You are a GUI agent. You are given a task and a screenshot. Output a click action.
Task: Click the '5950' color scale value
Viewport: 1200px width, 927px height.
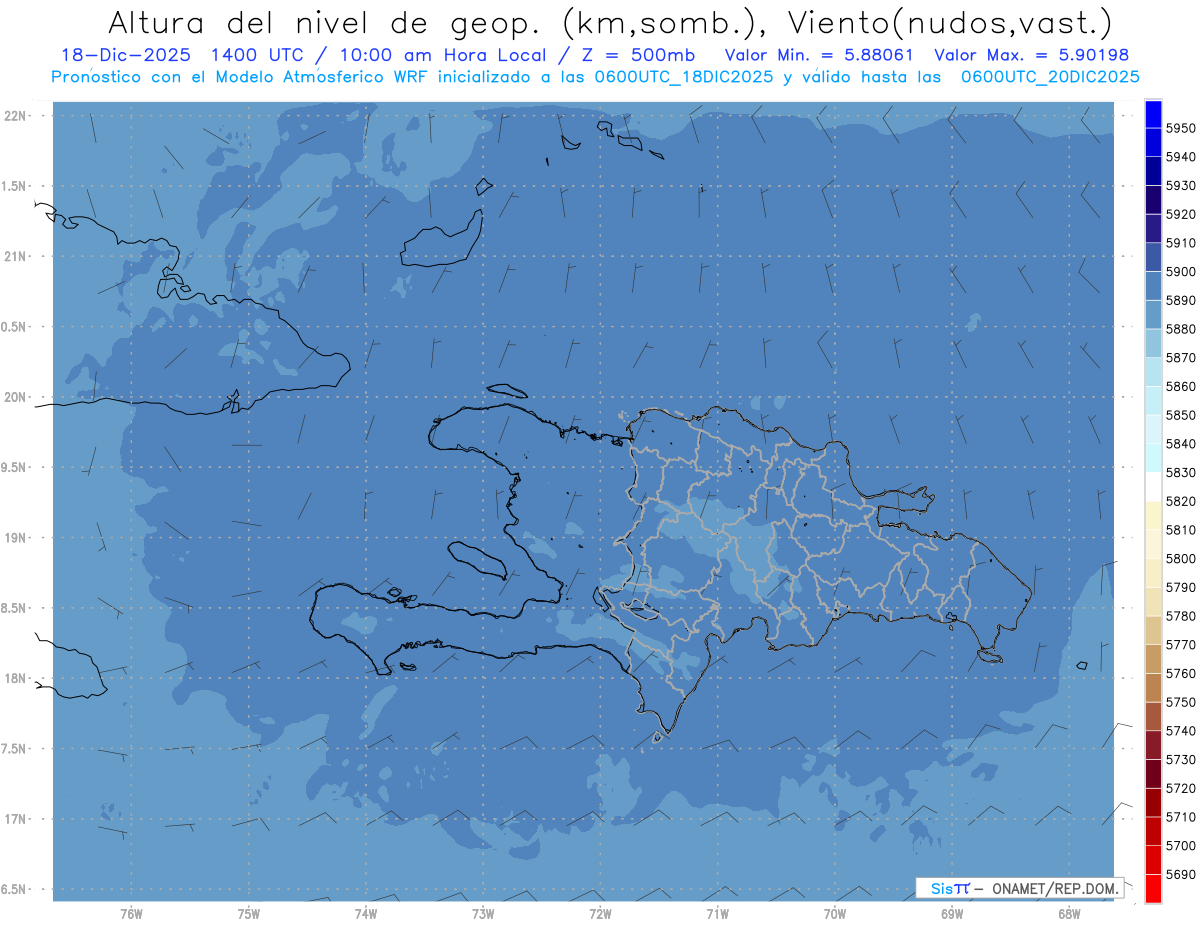click(1181, 128)
